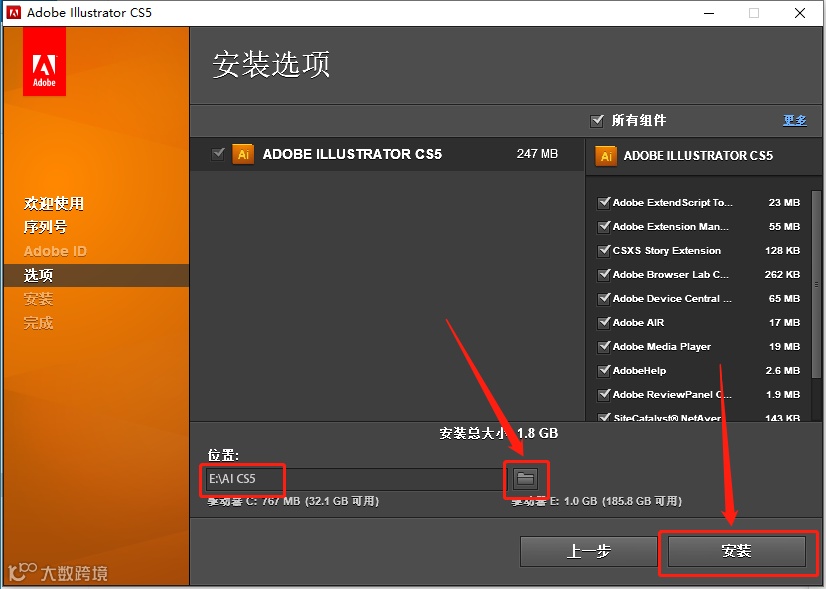Click the 55 MB size of Extension Manager
This screenshot has width=826, height=589.
click(x=784, y=227)
